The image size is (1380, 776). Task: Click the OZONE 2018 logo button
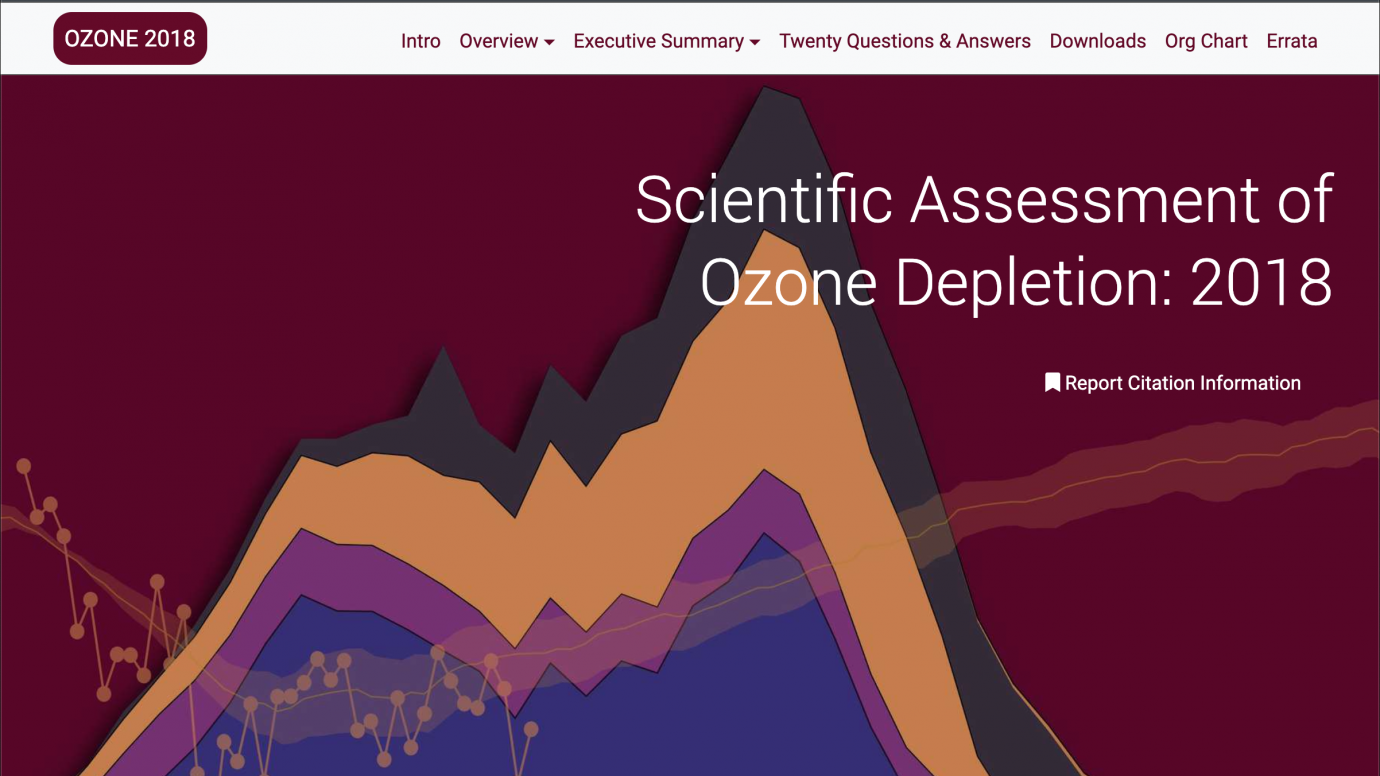[x=130, y=39]
